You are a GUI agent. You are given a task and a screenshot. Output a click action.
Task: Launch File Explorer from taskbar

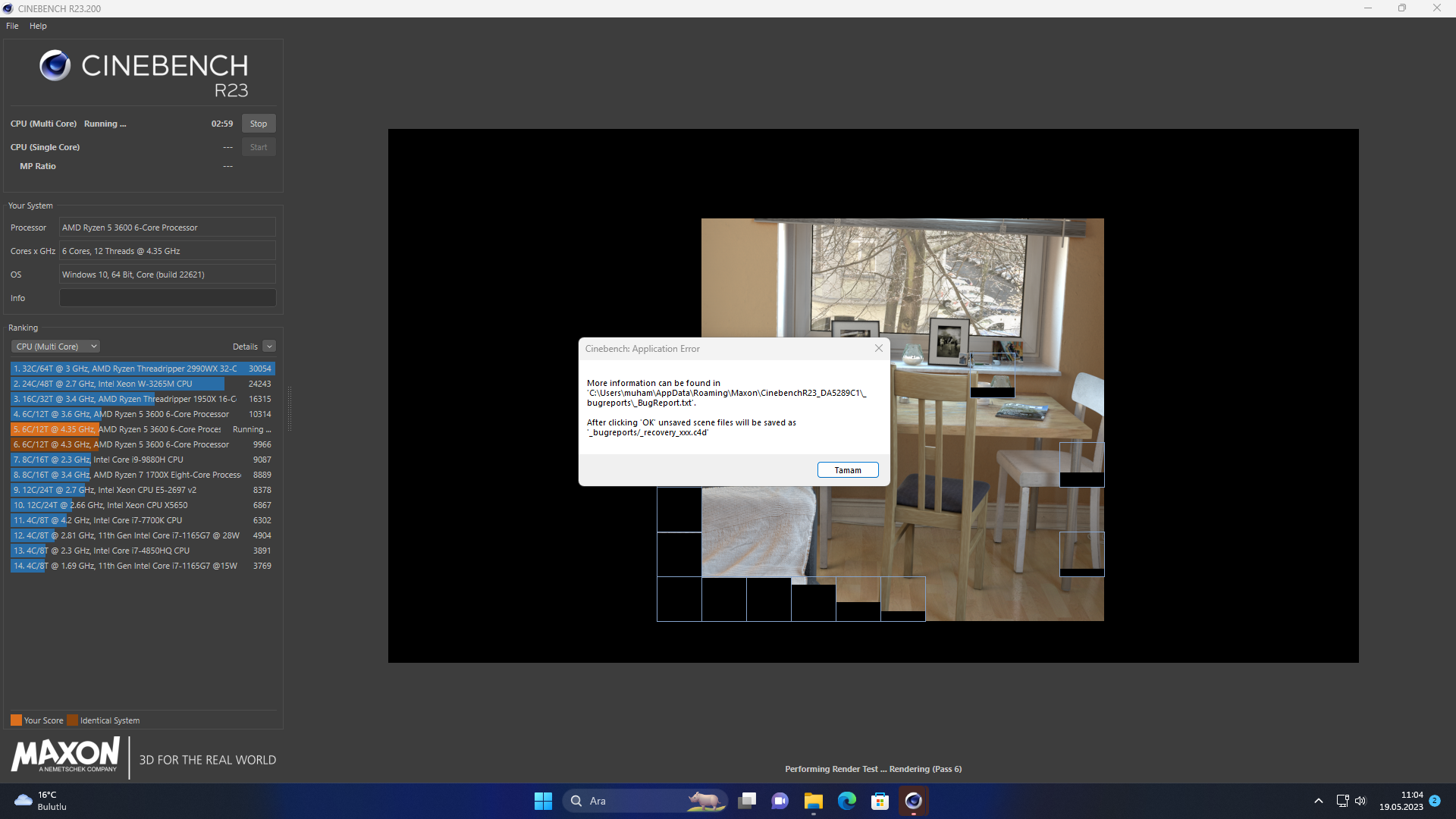814,801
